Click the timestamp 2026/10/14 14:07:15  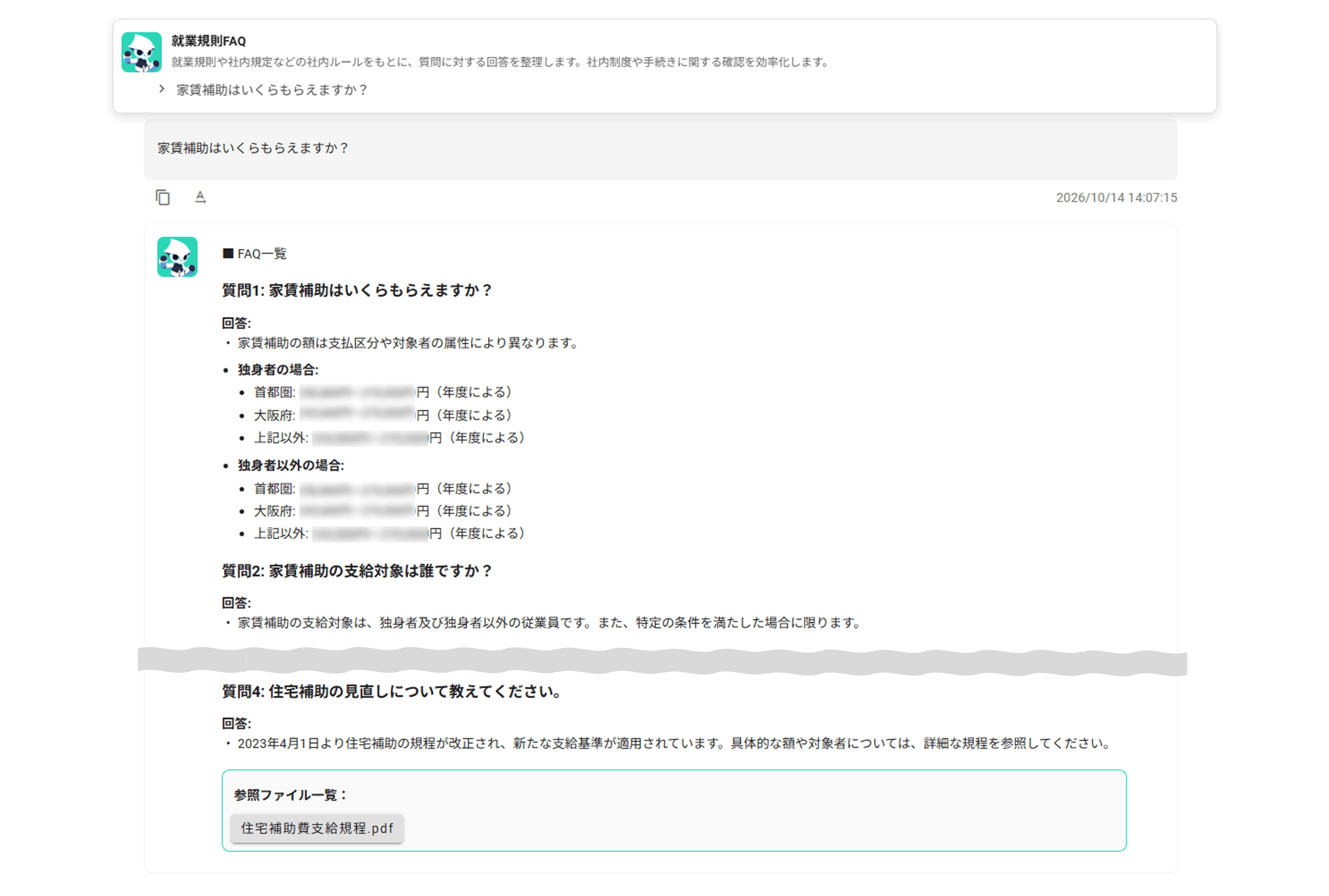[1116, 198]
